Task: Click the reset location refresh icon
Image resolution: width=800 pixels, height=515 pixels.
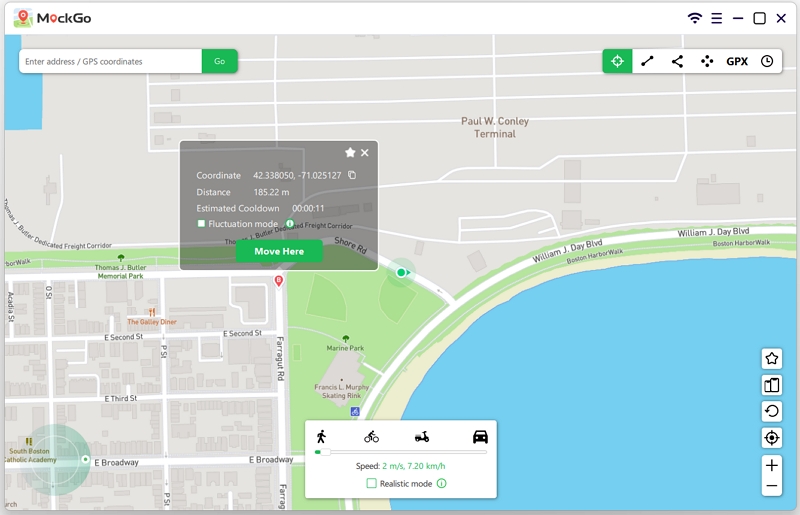Action: click(771, 411)
